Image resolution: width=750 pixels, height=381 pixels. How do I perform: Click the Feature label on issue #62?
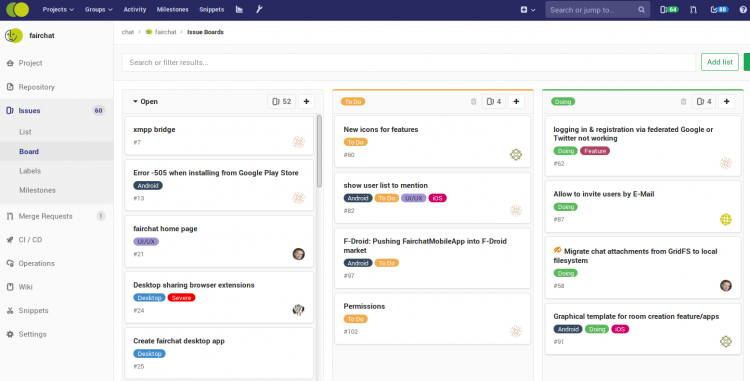click(x=595, y=151)
